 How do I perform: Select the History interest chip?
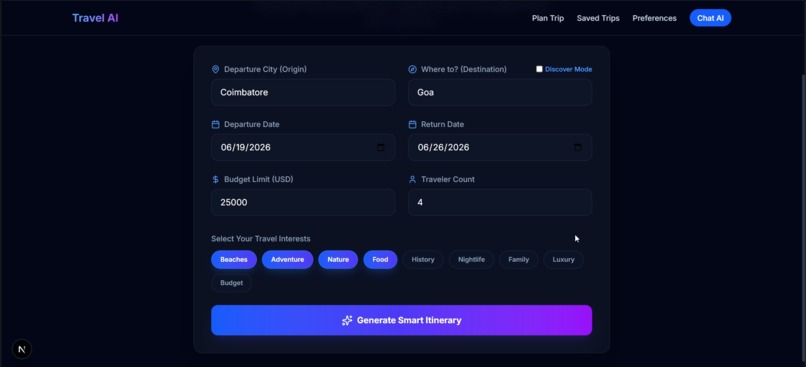coord(423,260)
